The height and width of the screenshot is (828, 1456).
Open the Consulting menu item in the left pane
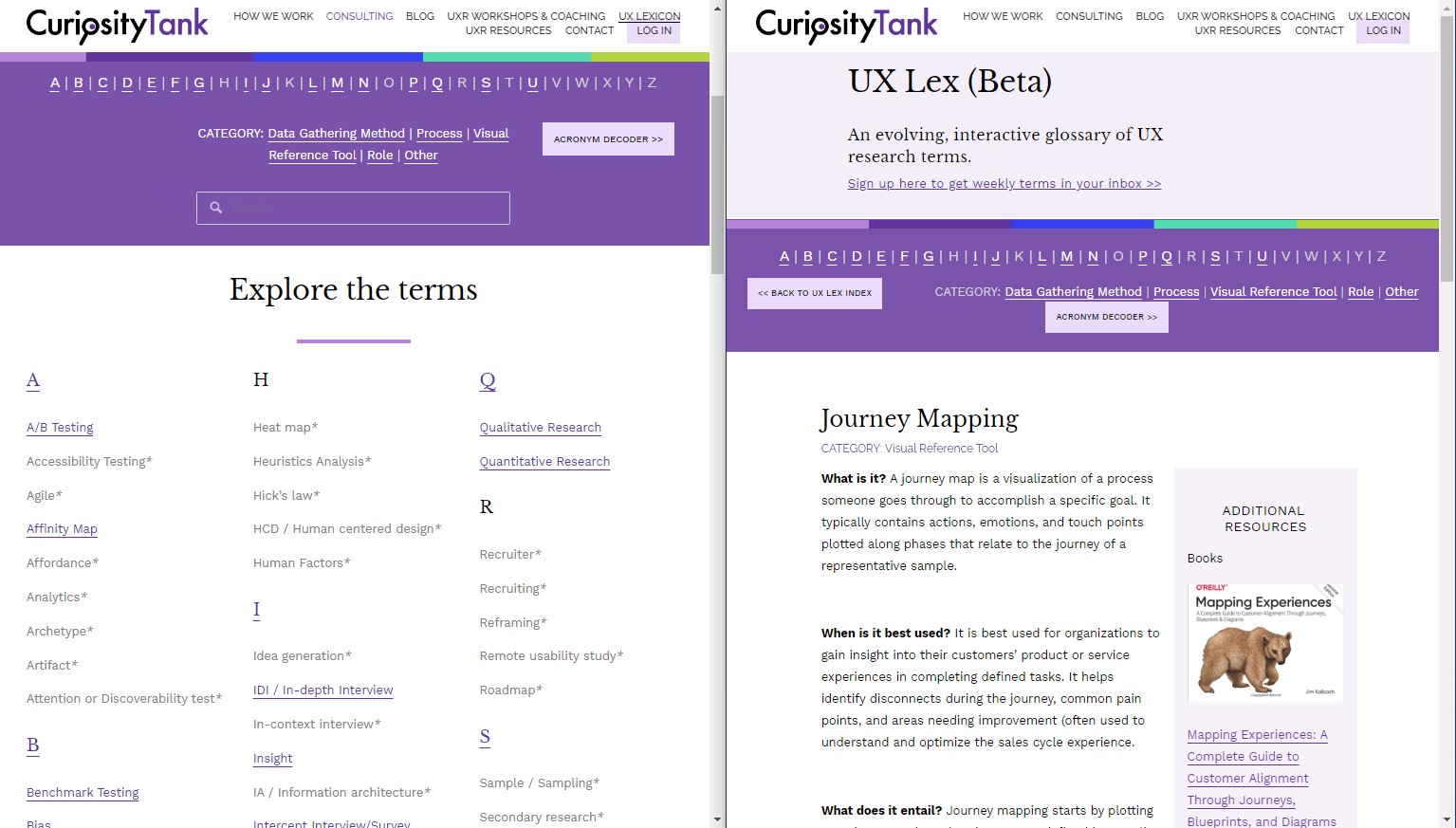[x=359, y=16]
